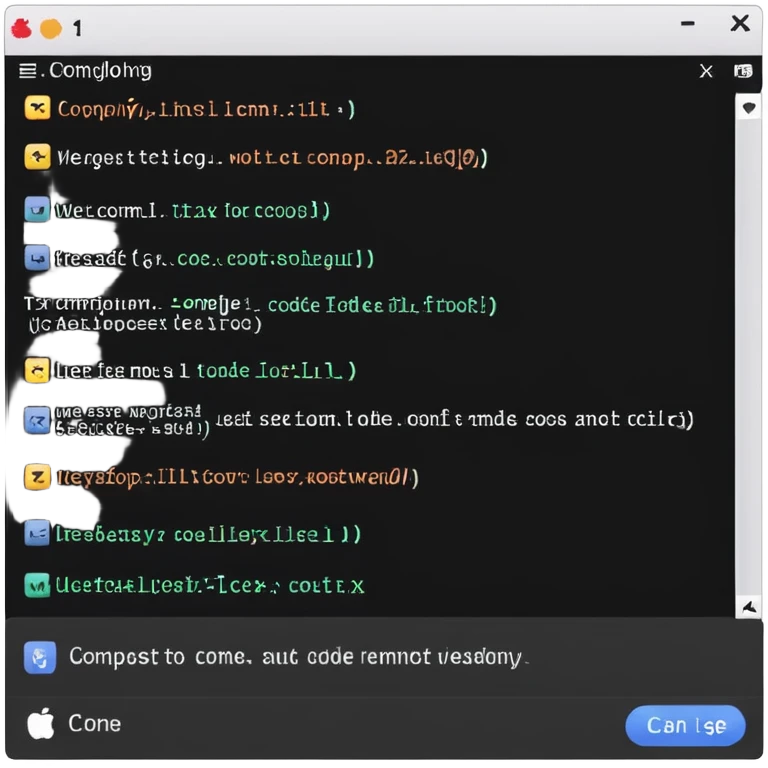Click the blue icon beside Lreebensy
The height and width of the screenshot is (768, 768).
[37, 533]
